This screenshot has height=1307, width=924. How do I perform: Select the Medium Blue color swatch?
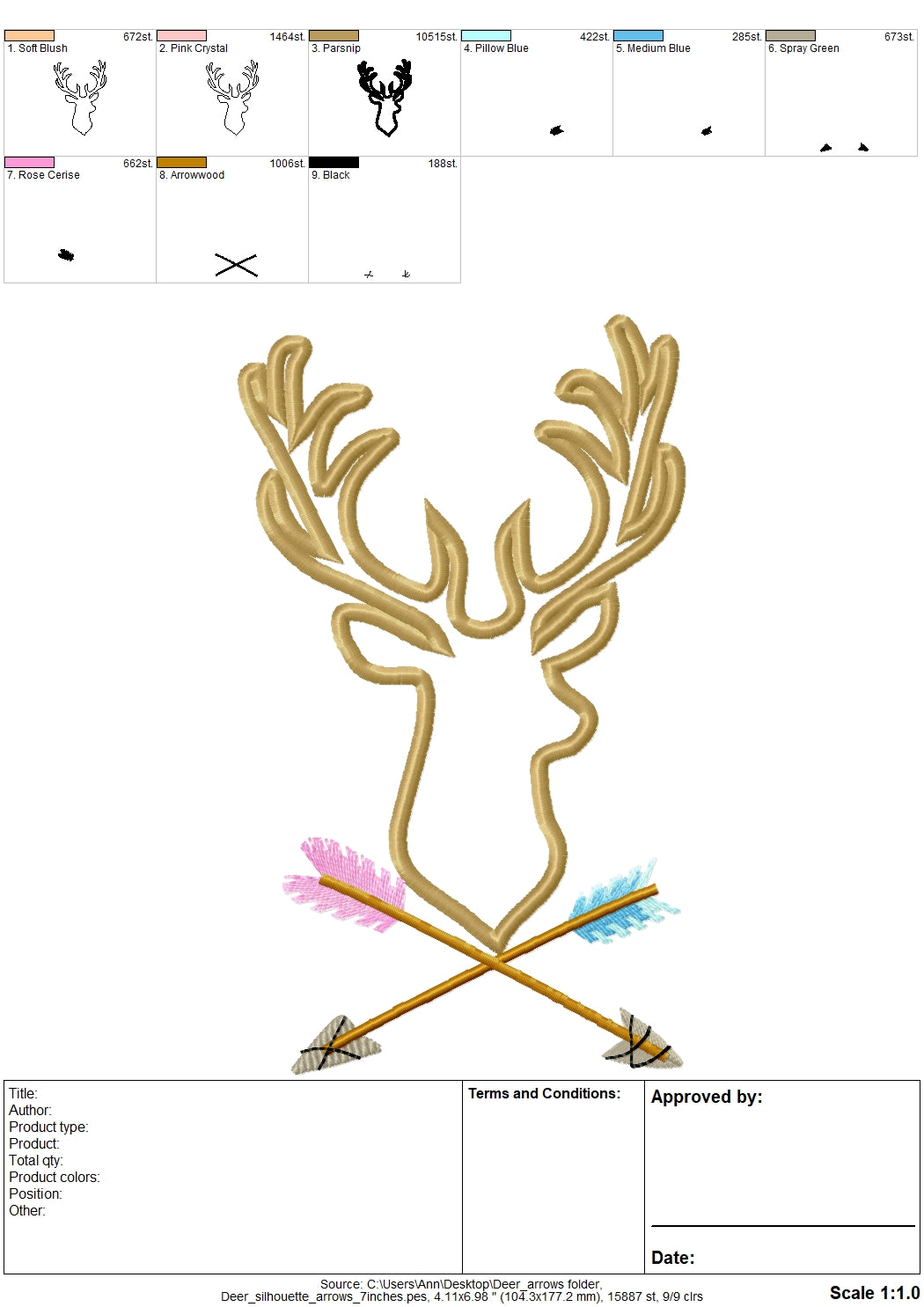[x=638, y=36]
